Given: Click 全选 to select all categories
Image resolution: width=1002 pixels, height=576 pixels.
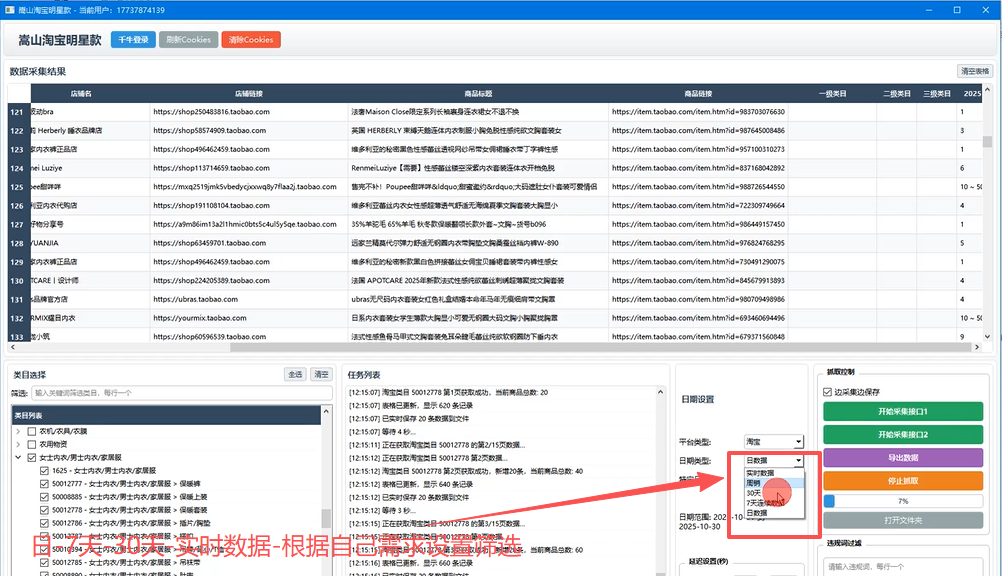Looking at the screenshot, I should (295, 372).
